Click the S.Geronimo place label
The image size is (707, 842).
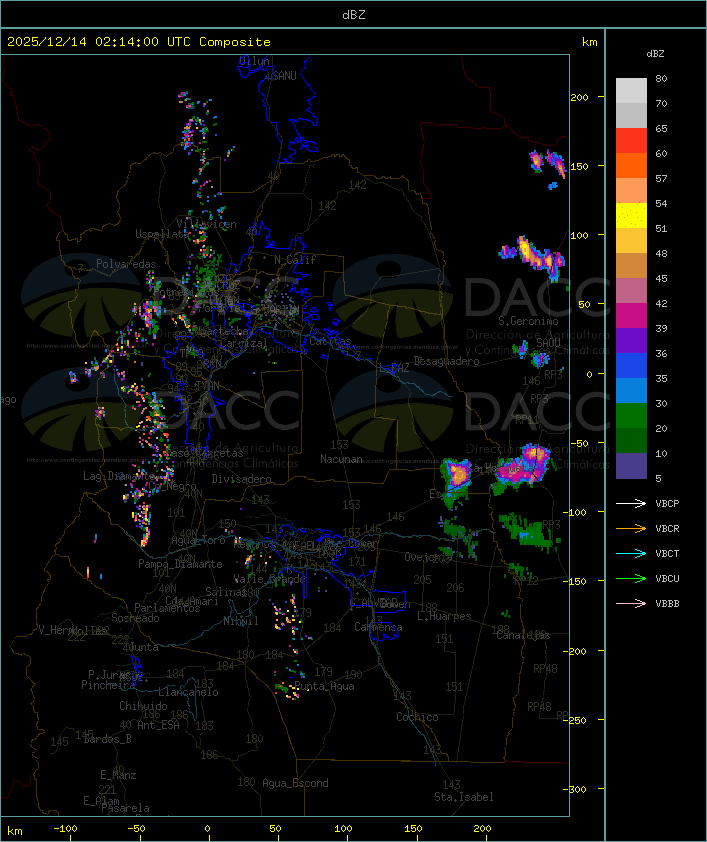coord(528,321)
